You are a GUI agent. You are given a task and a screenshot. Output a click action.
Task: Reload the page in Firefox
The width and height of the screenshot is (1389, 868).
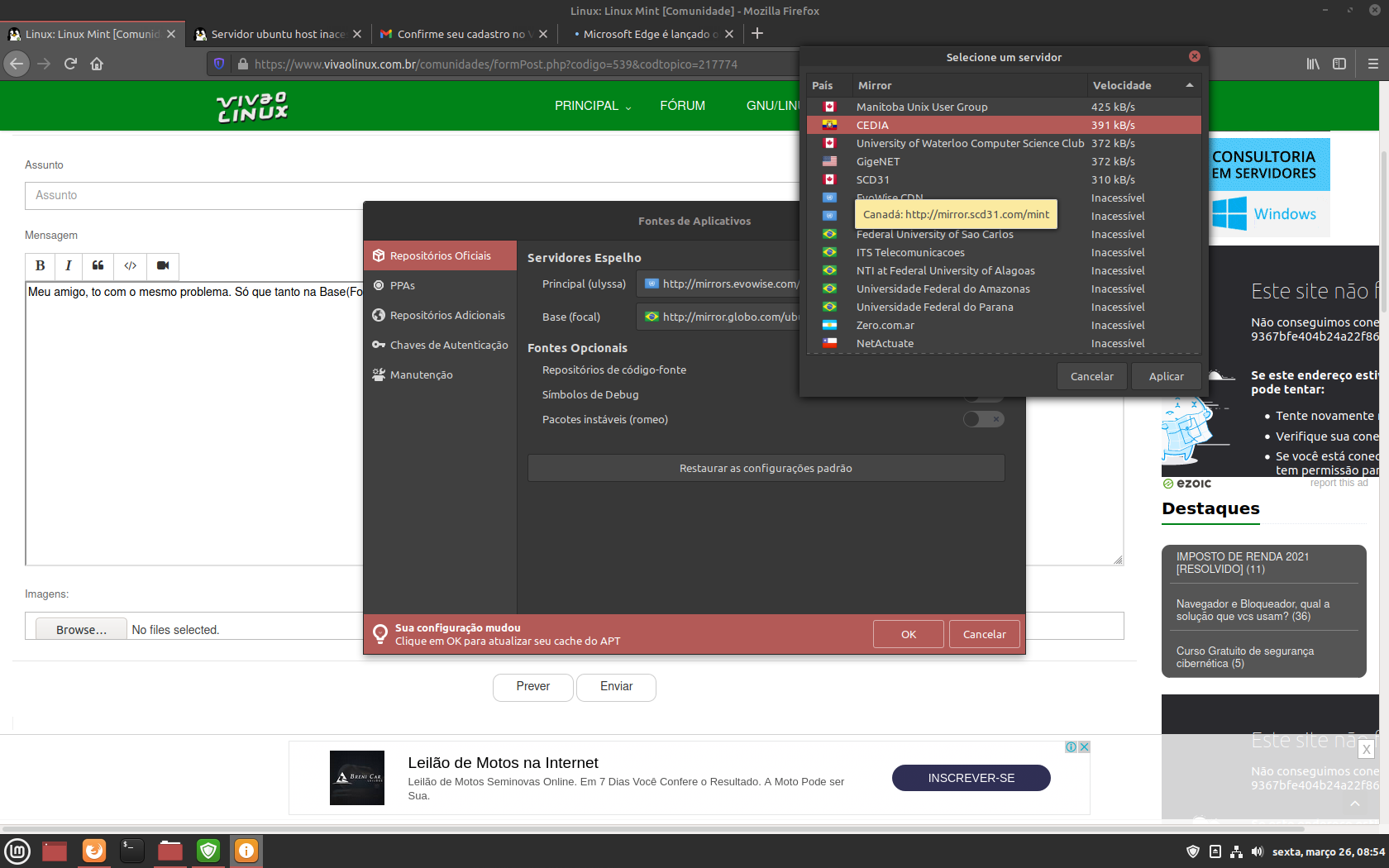click(x=70, y=64)
